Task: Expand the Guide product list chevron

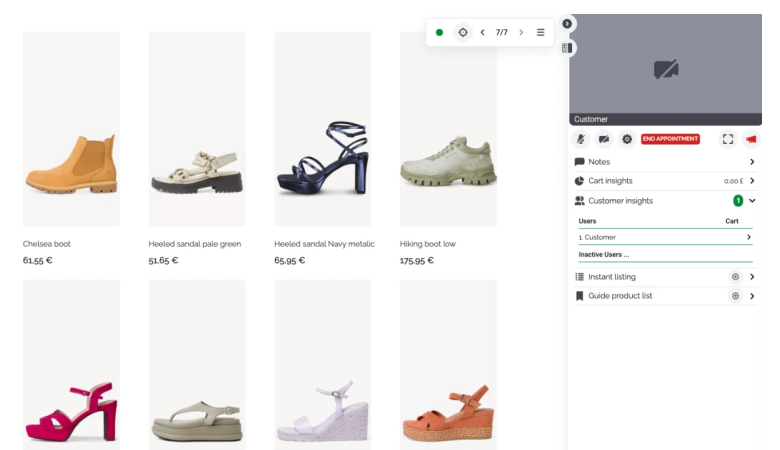Action: 752,296
